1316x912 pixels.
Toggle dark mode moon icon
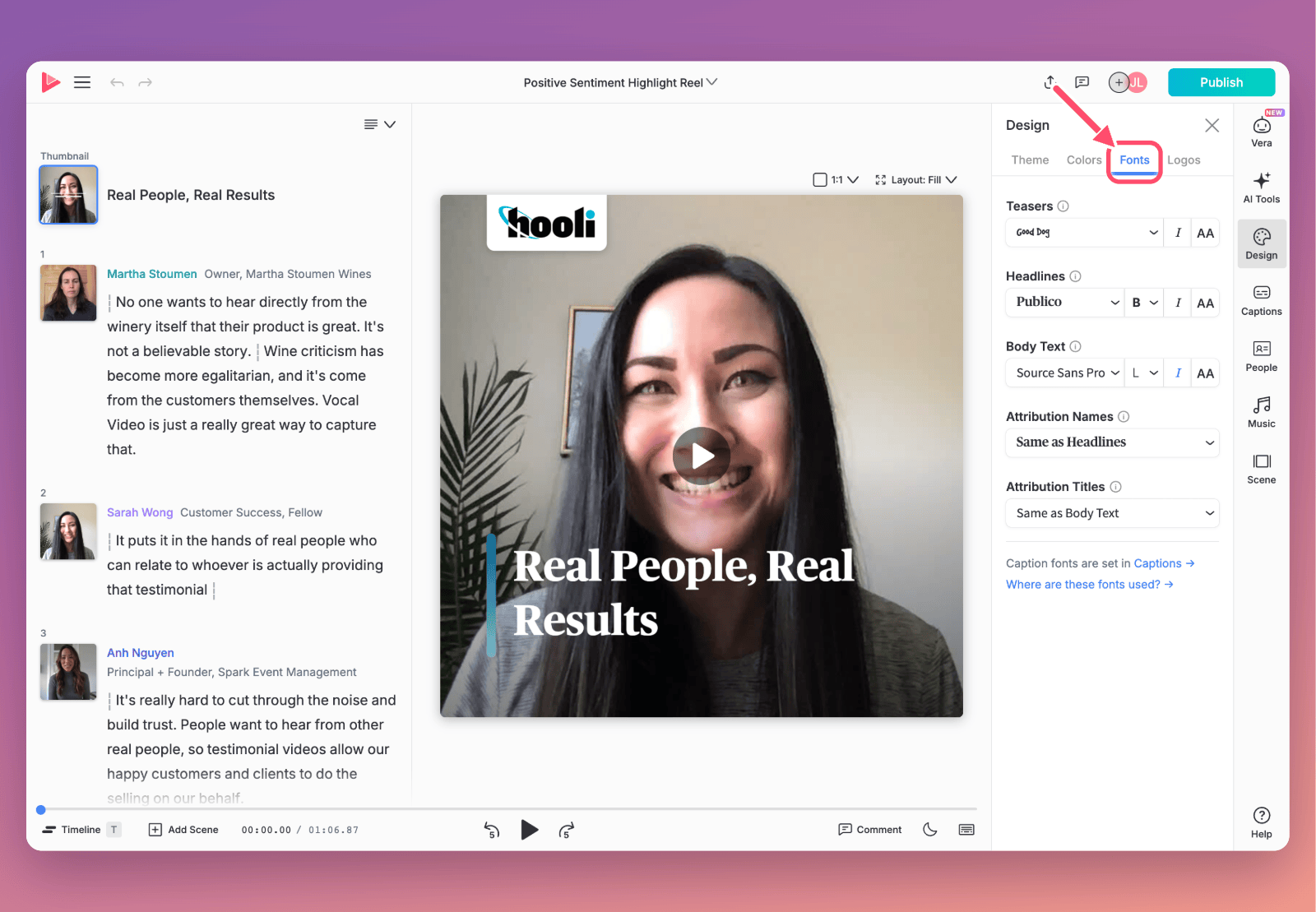pos(930,829)
